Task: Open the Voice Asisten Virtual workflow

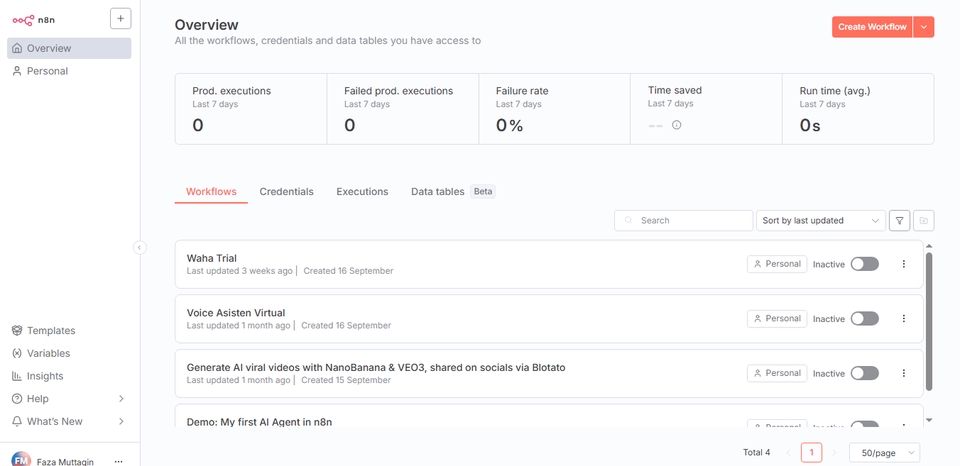Action: (x=236, y=313)
